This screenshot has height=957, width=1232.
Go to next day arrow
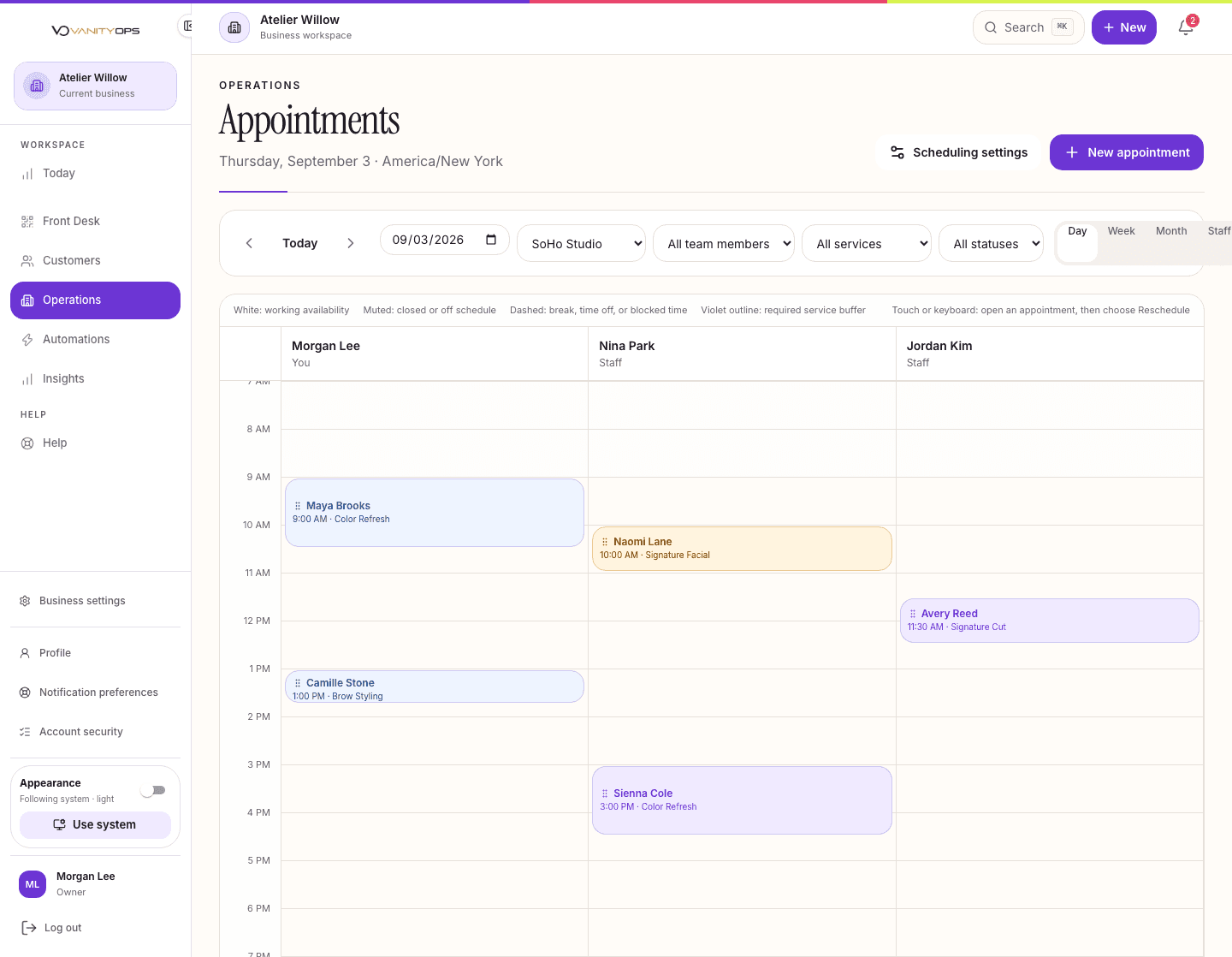(x=351, y=243)
